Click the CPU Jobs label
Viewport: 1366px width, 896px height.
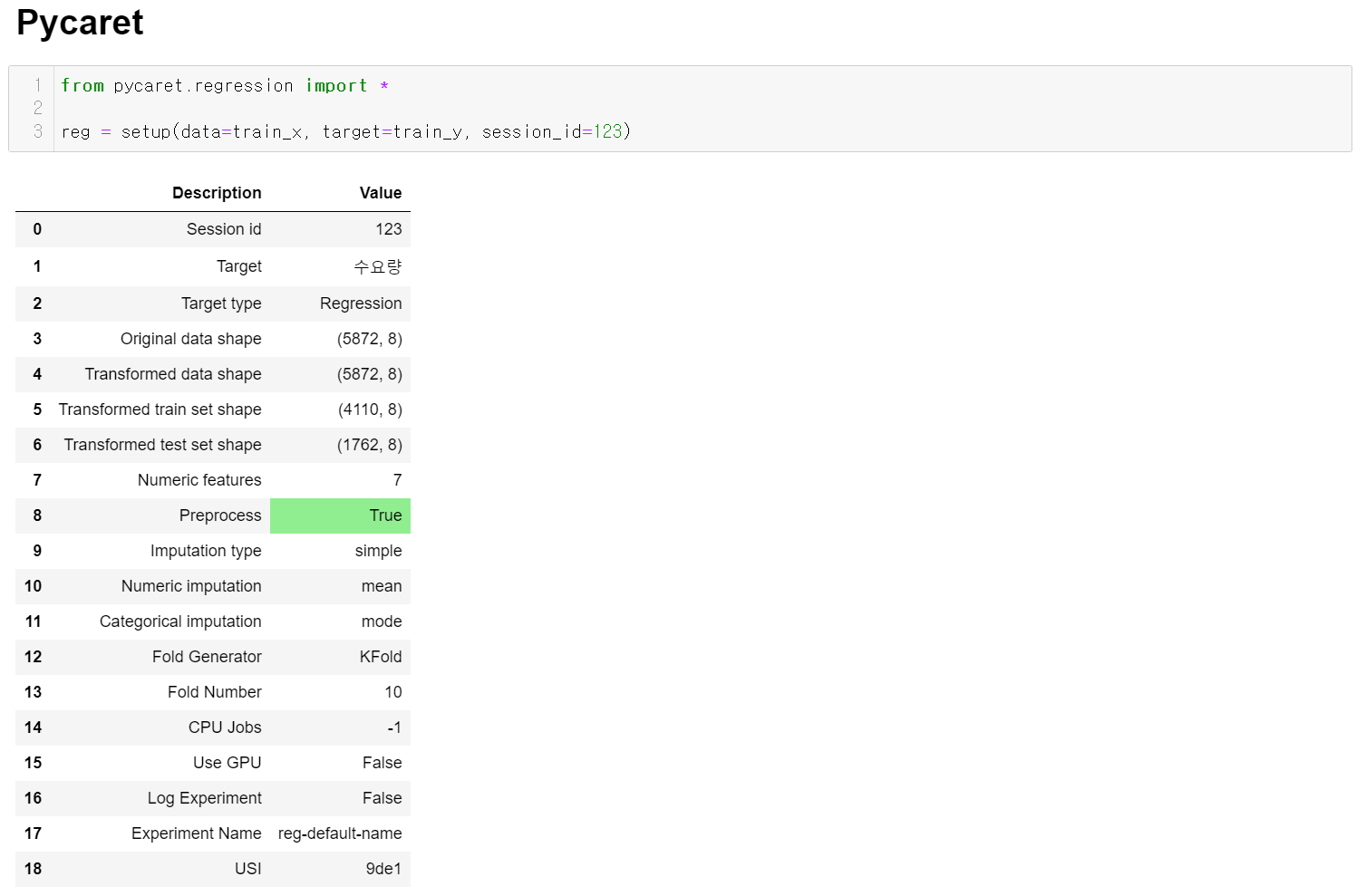tap(225, 727)
